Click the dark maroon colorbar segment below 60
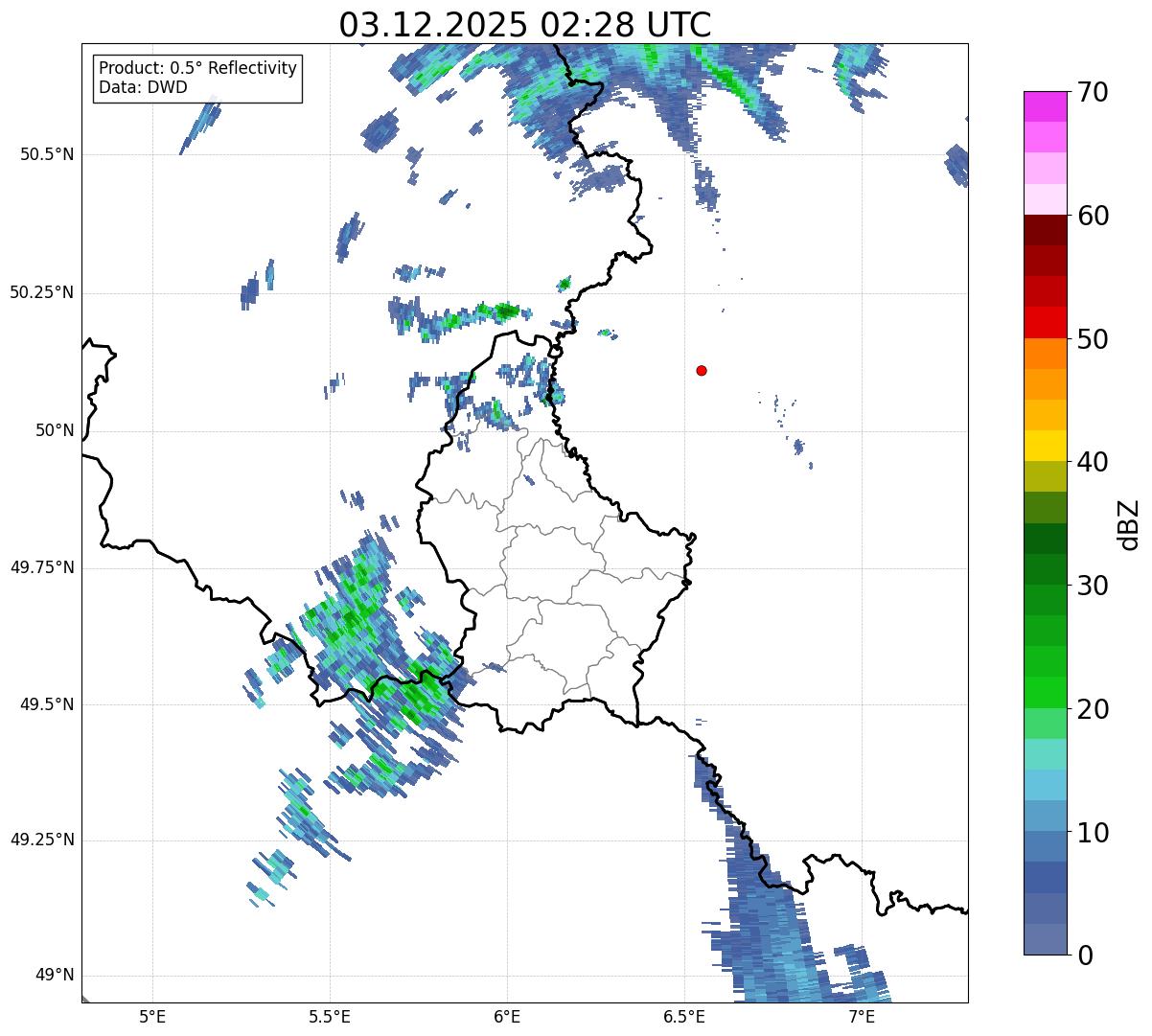1152x1036 pixels. click(1045, 230)
